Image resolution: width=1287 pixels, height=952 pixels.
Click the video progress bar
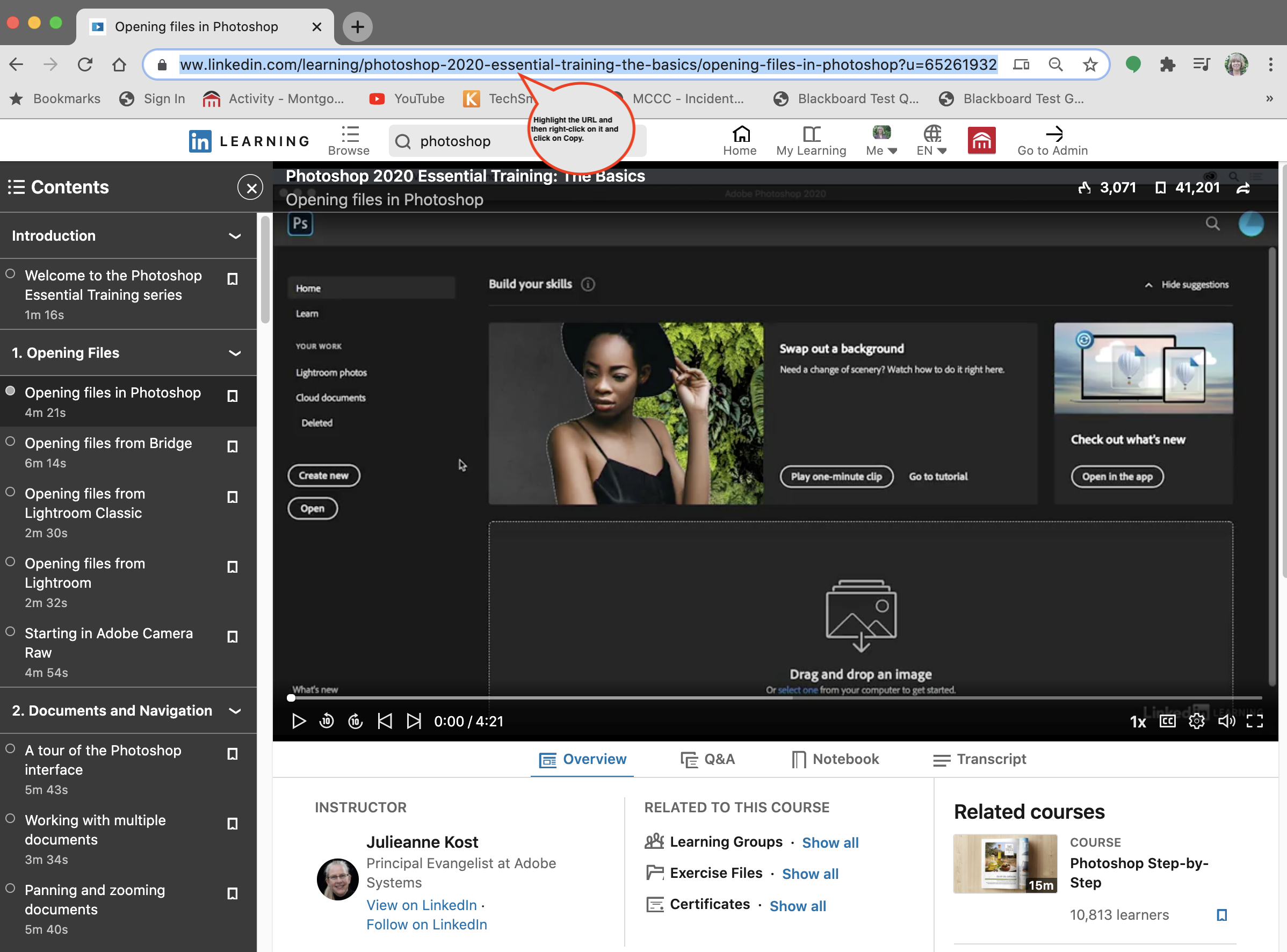pyautogui.click(x=775, y=698)
